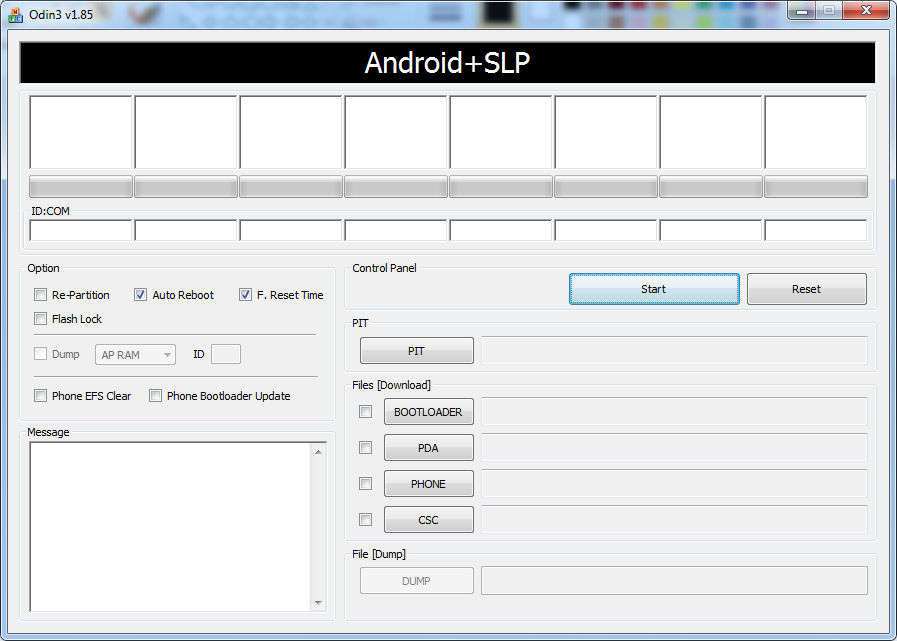Browse for a PHONE file
Image resolution: width=897 pixels, height=641 pixels.
point(428,484)
